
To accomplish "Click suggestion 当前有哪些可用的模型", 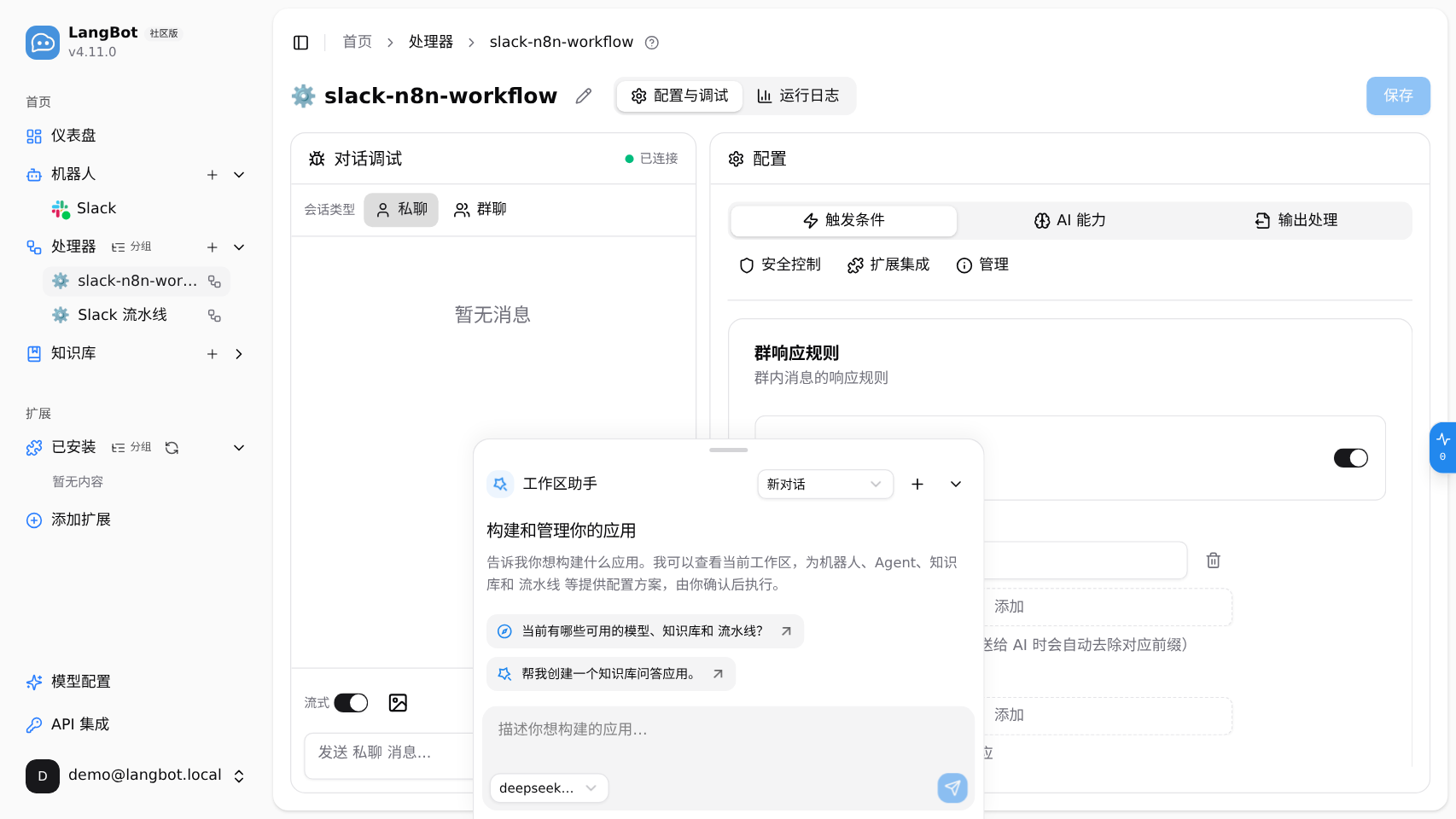I will pos(645,631).
